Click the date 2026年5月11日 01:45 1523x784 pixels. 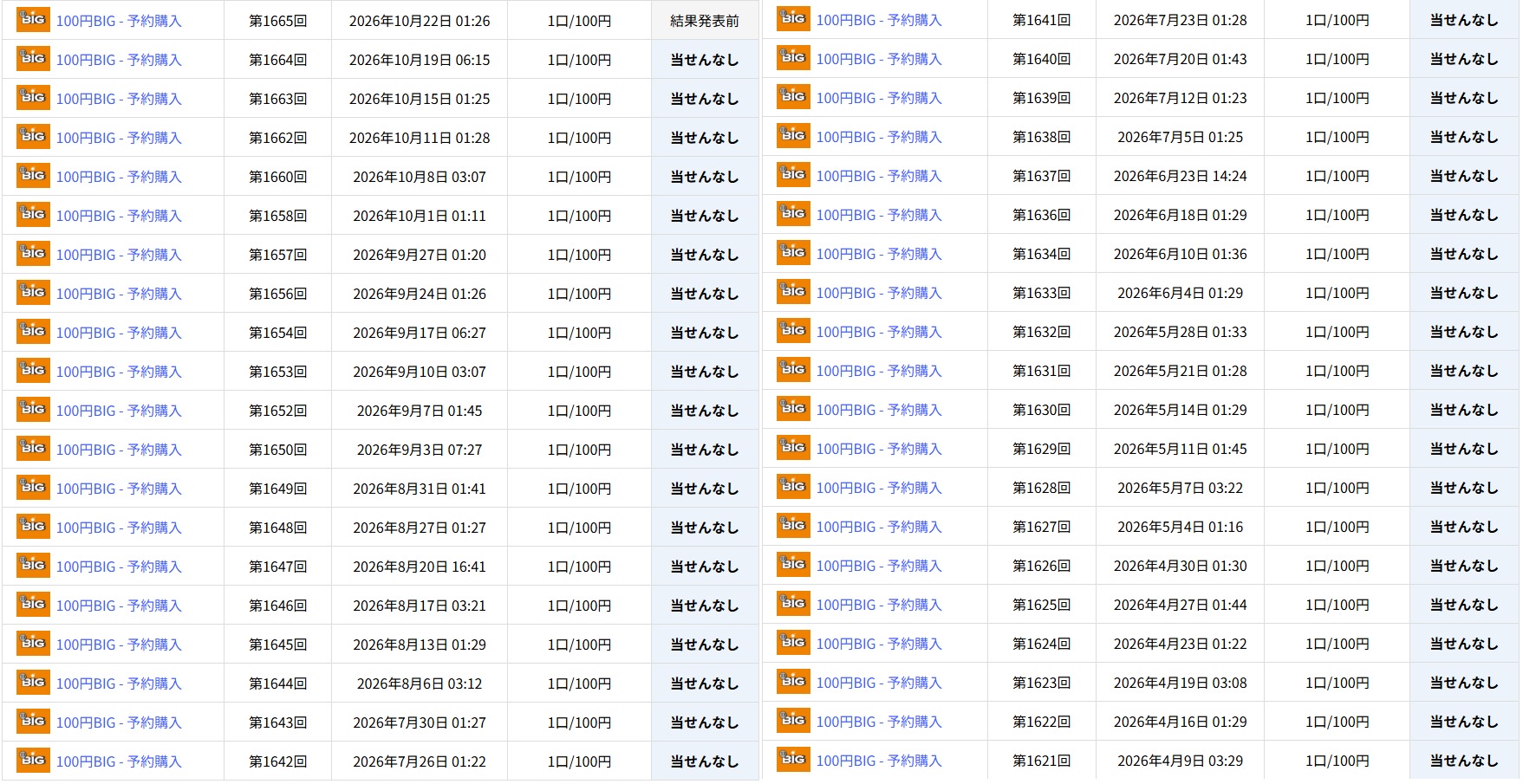tap(1180, 449)
